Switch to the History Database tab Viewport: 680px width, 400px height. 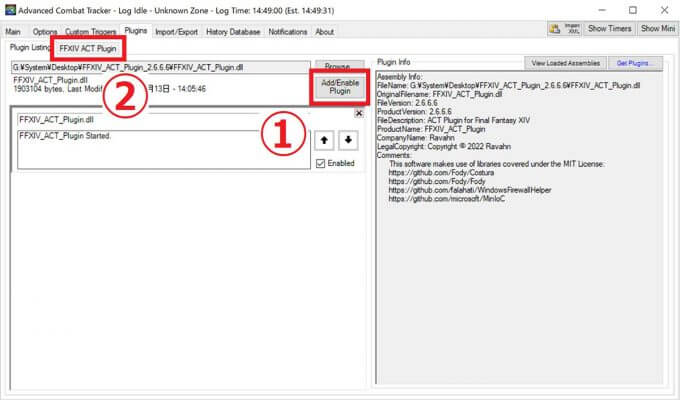click(x=234, y=32)
